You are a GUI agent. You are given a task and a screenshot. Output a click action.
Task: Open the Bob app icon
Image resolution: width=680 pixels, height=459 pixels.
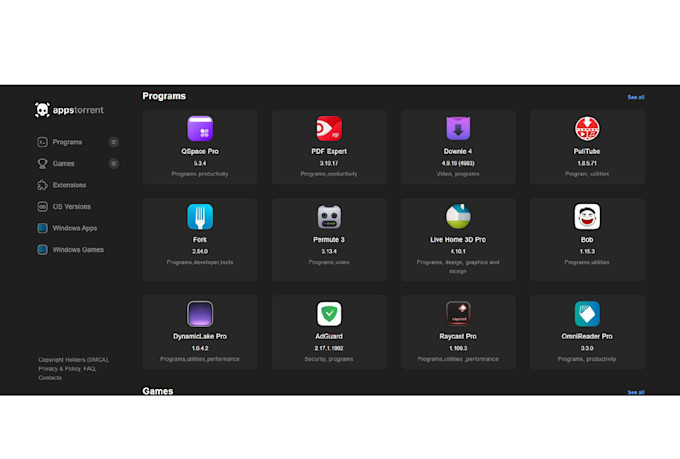(x=587, y=216)
